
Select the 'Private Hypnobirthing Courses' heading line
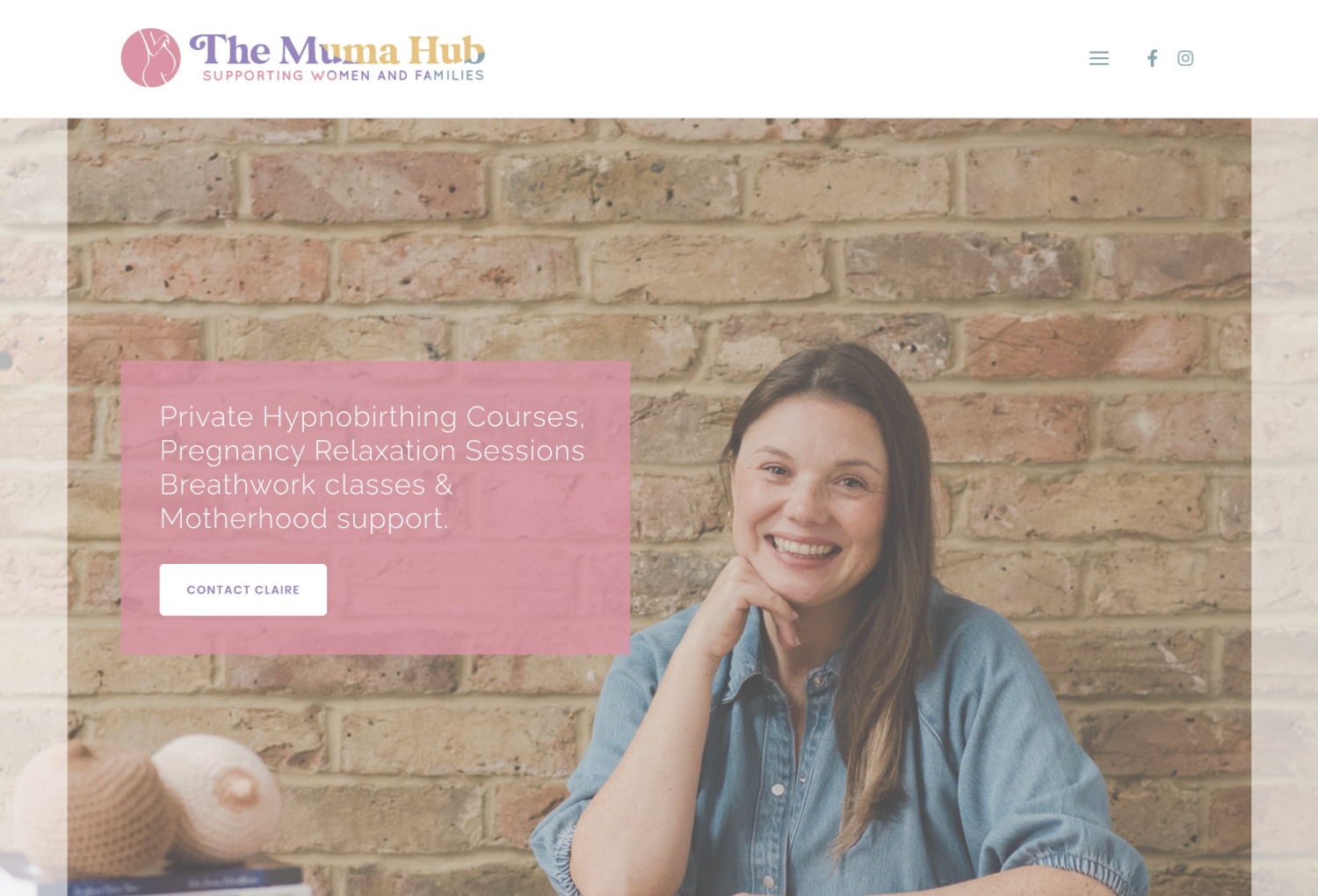tap(372, 416)
